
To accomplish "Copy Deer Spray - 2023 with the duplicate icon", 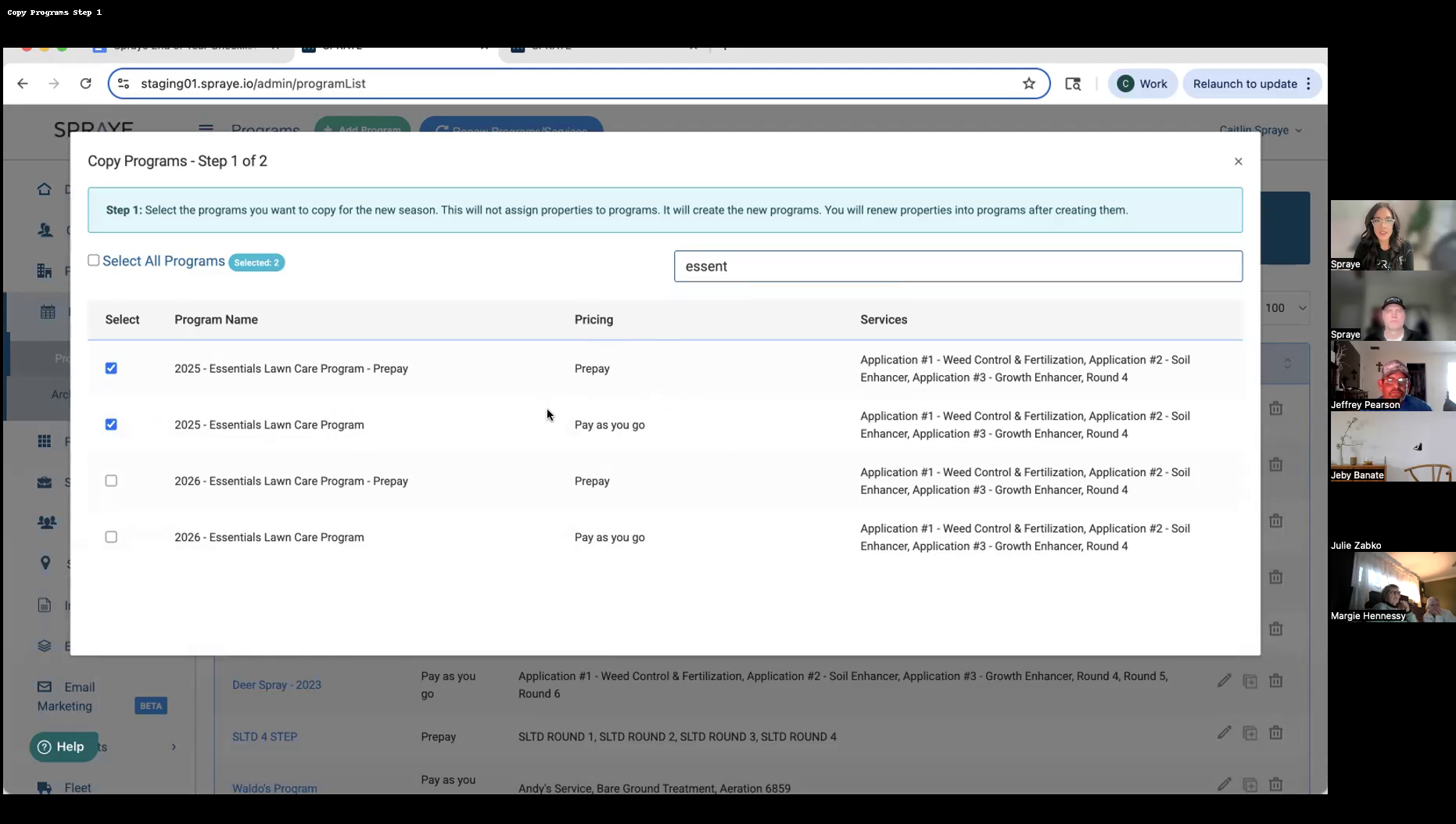I will point(1250,681).
